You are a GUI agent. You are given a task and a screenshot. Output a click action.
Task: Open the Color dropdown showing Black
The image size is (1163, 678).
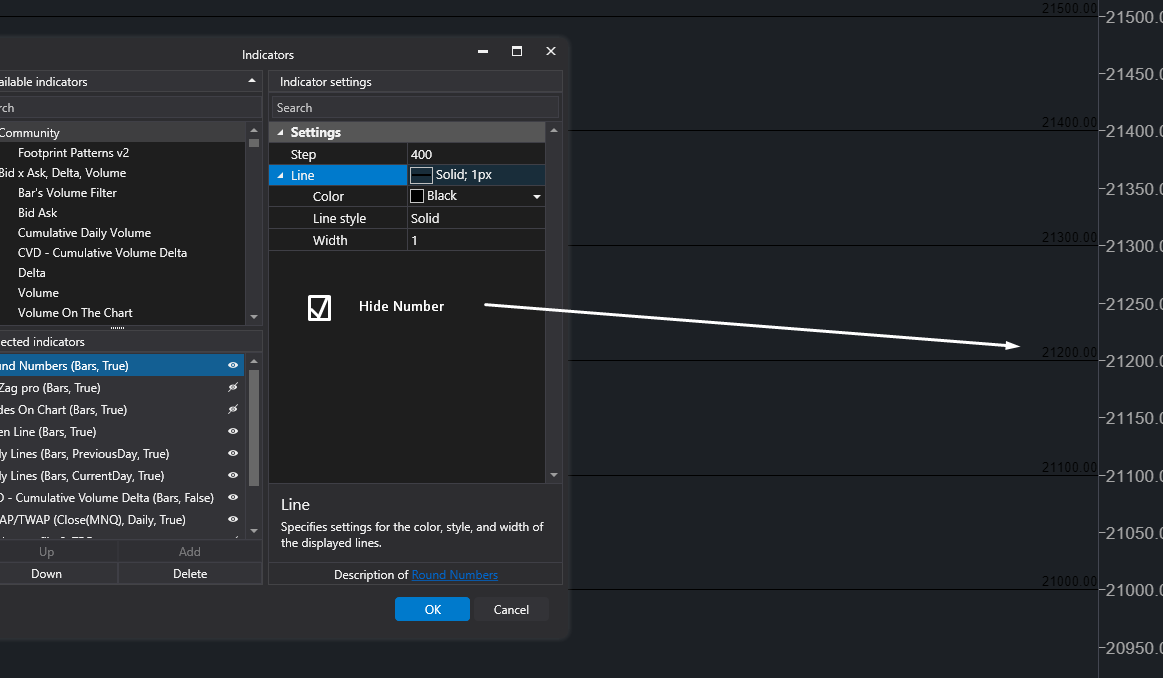[x=536, y=197]
